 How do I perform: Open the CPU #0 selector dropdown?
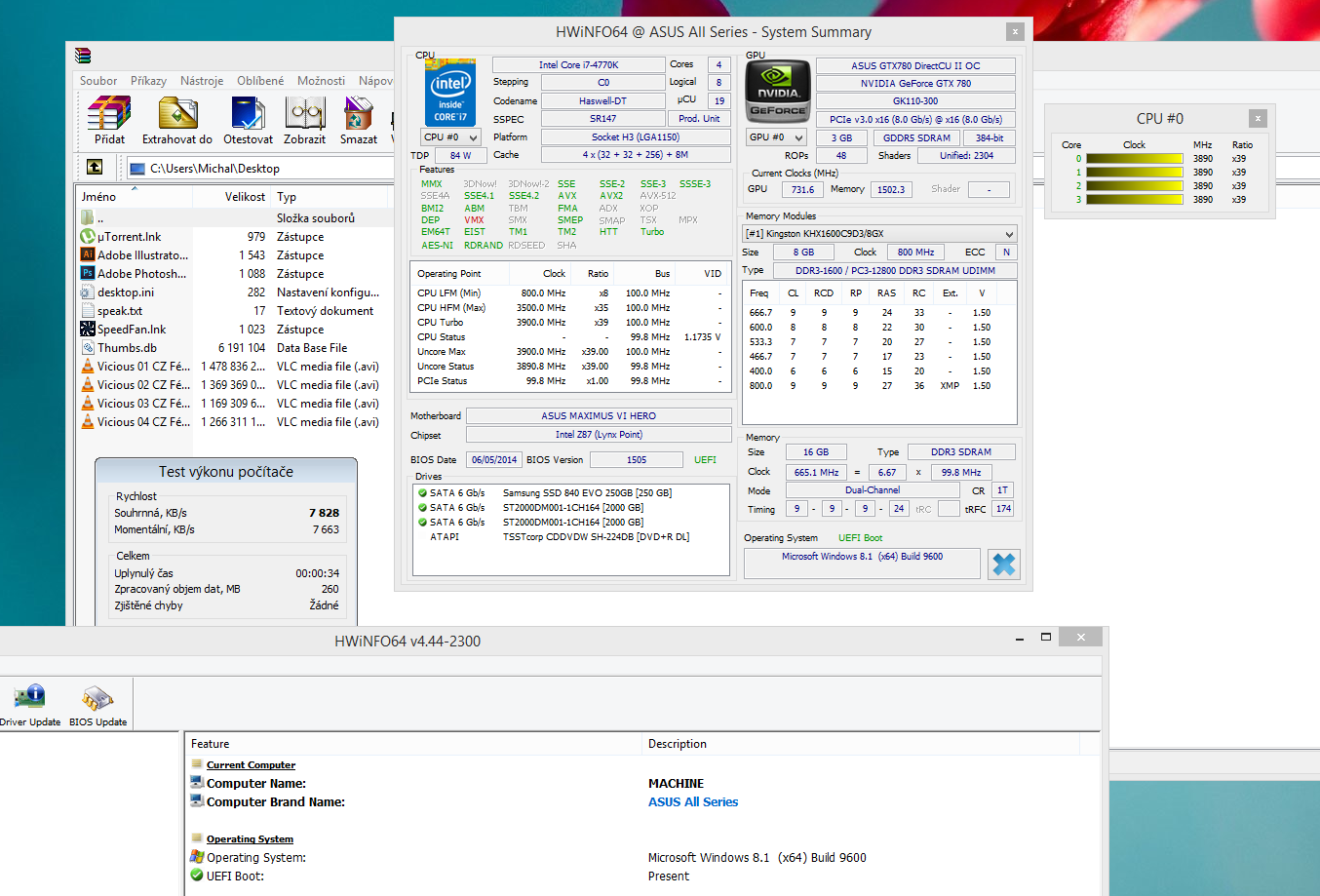450,137
